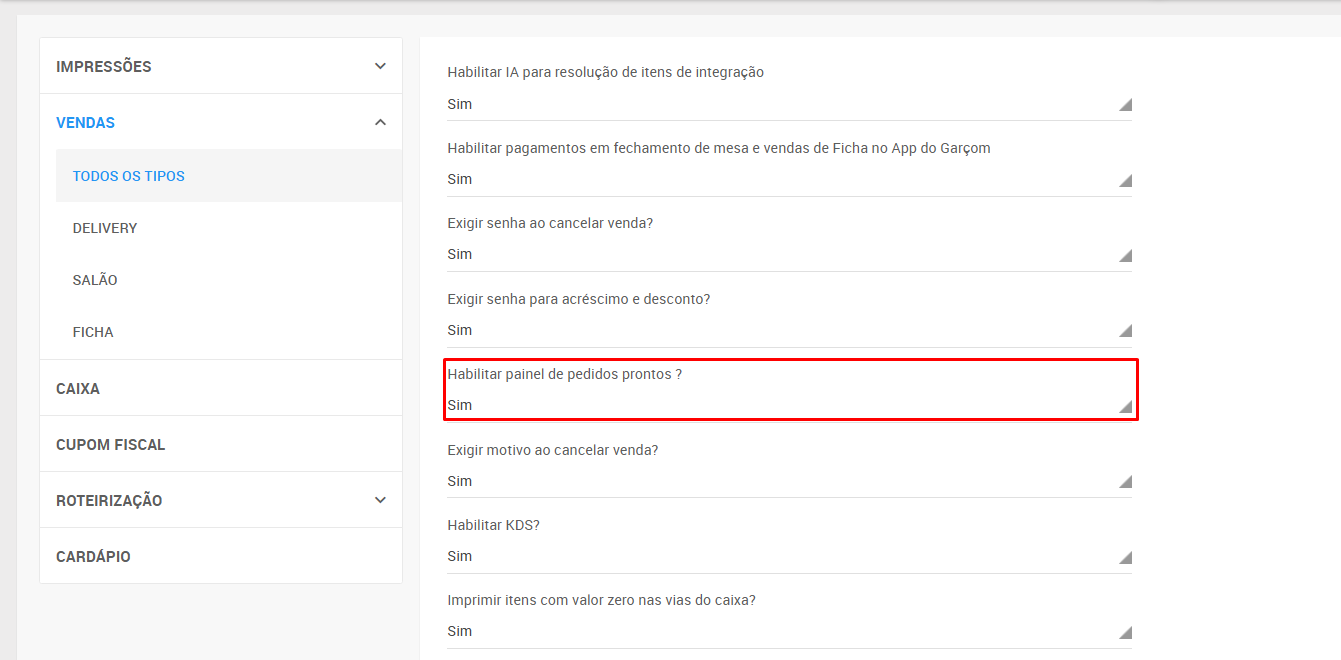Expand the Roteirização section chevron
1341x660 pixels.
(380, 500)
